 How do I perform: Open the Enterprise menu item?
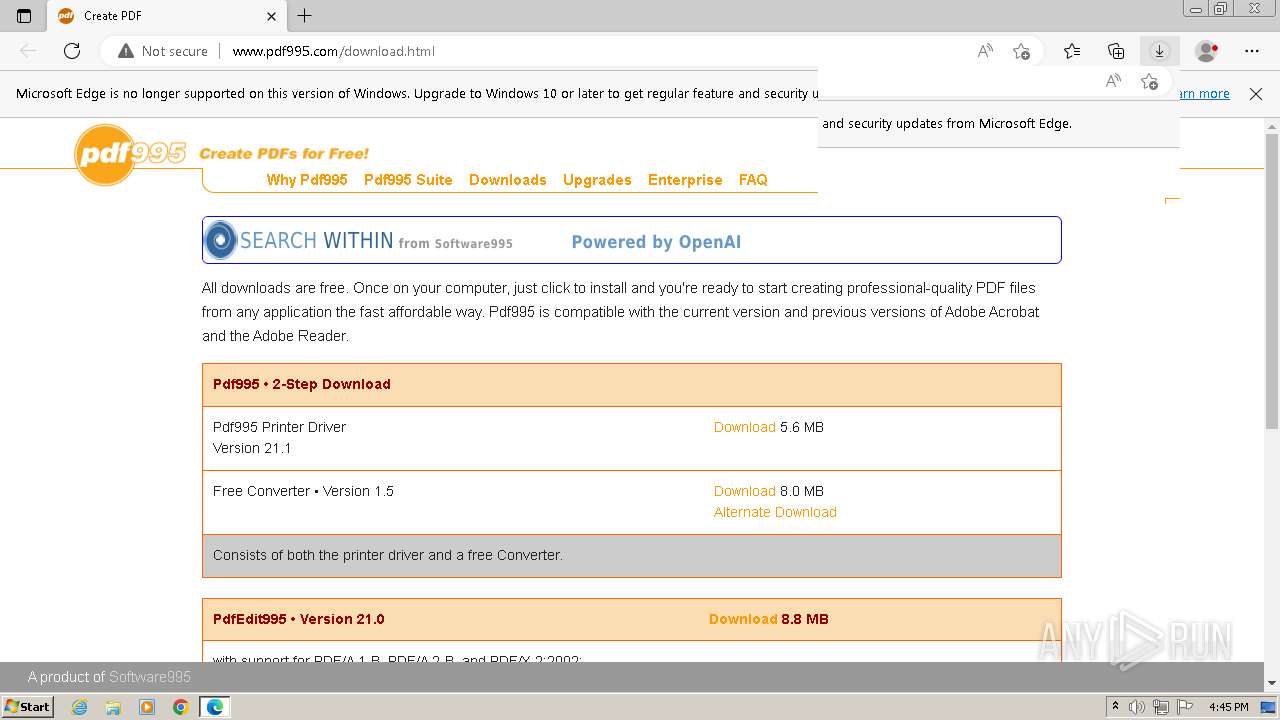pyautogui.click(x=685, y=180)
